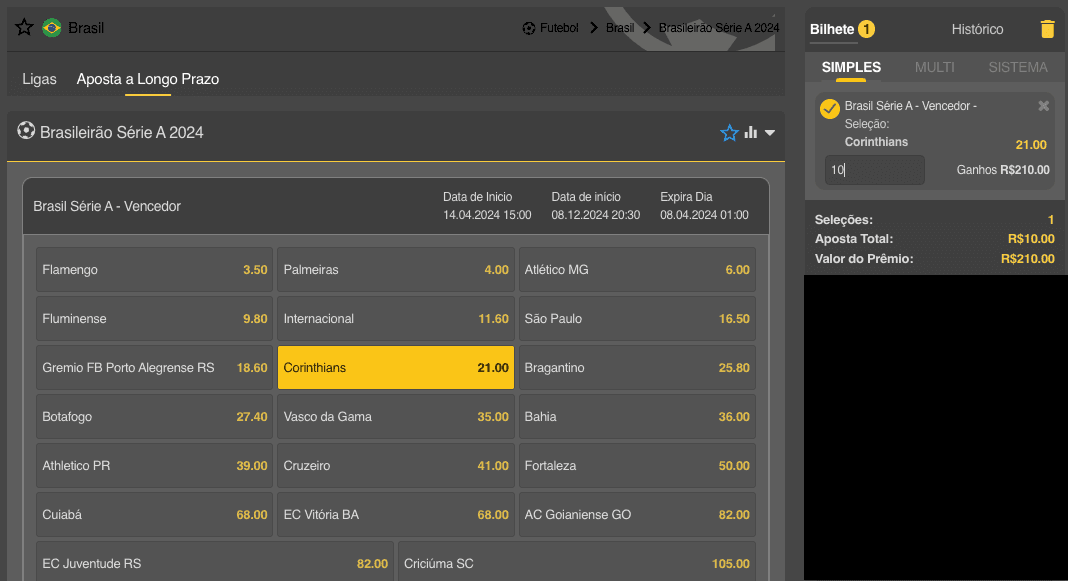Click the 08.12.2024 20:30 date
Viewport: 1068px width, 581px height.
point(595,215)
